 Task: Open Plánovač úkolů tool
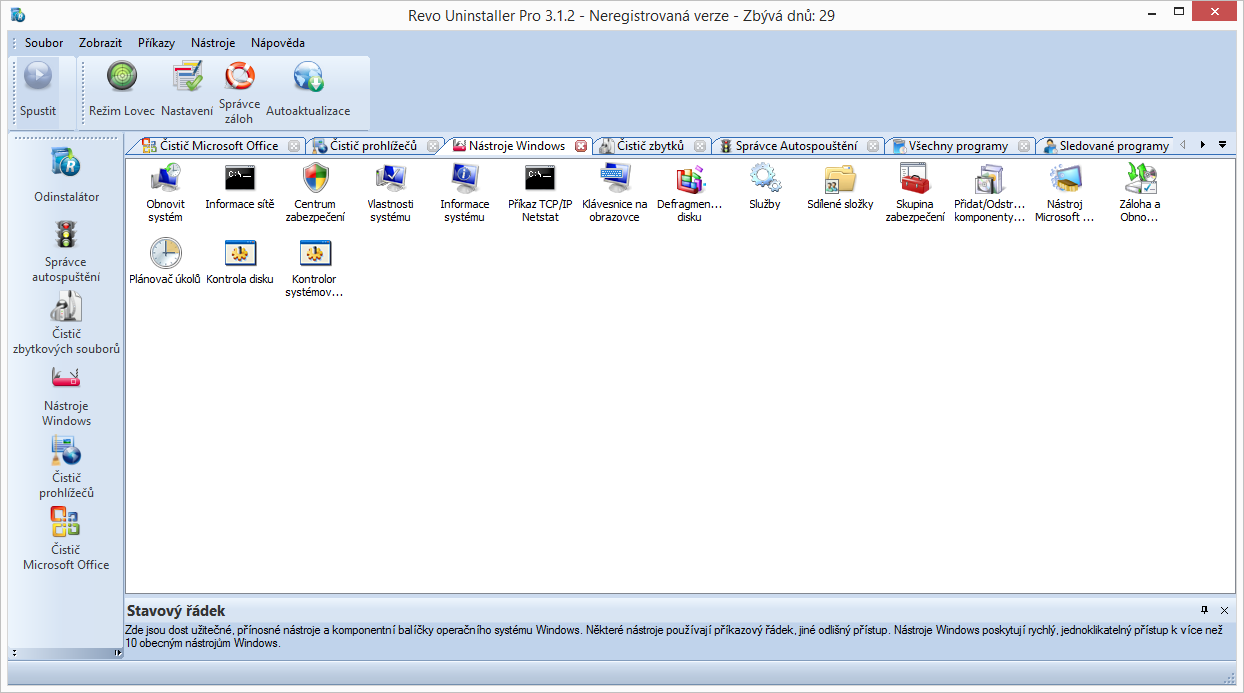click(165, 261)
